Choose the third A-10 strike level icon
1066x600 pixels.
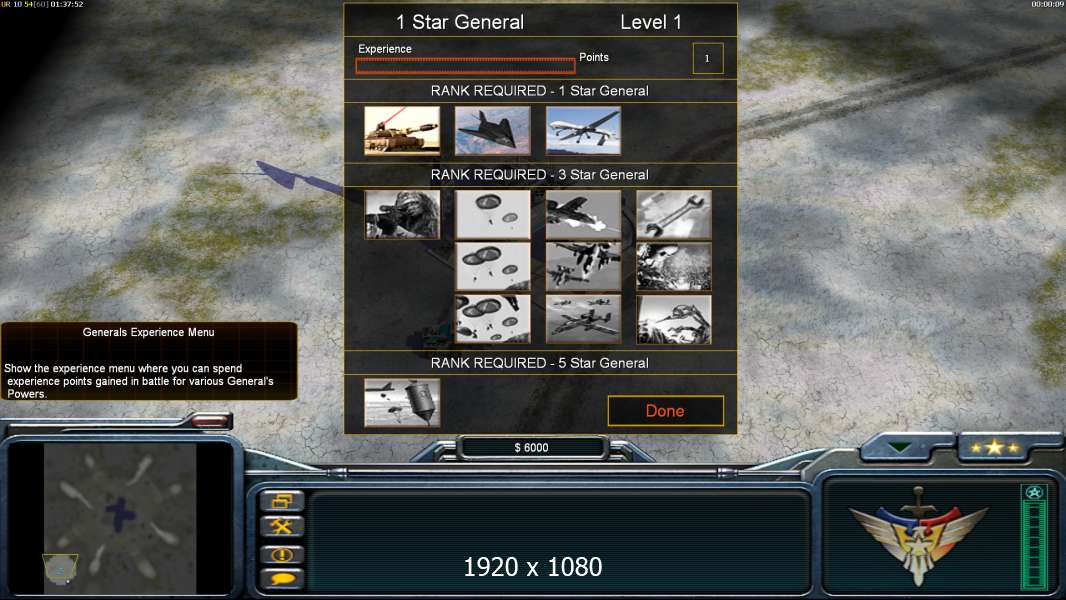pos(583,319)
